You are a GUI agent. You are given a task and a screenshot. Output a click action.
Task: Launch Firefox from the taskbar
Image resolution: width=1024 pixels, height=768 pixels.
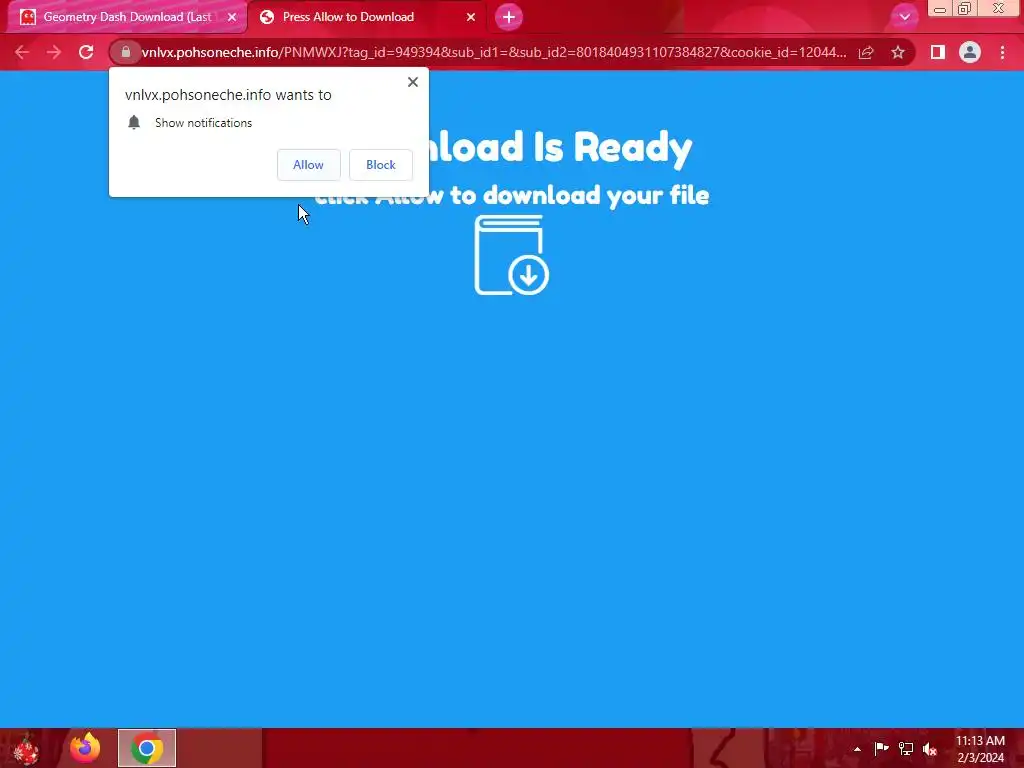85,748
